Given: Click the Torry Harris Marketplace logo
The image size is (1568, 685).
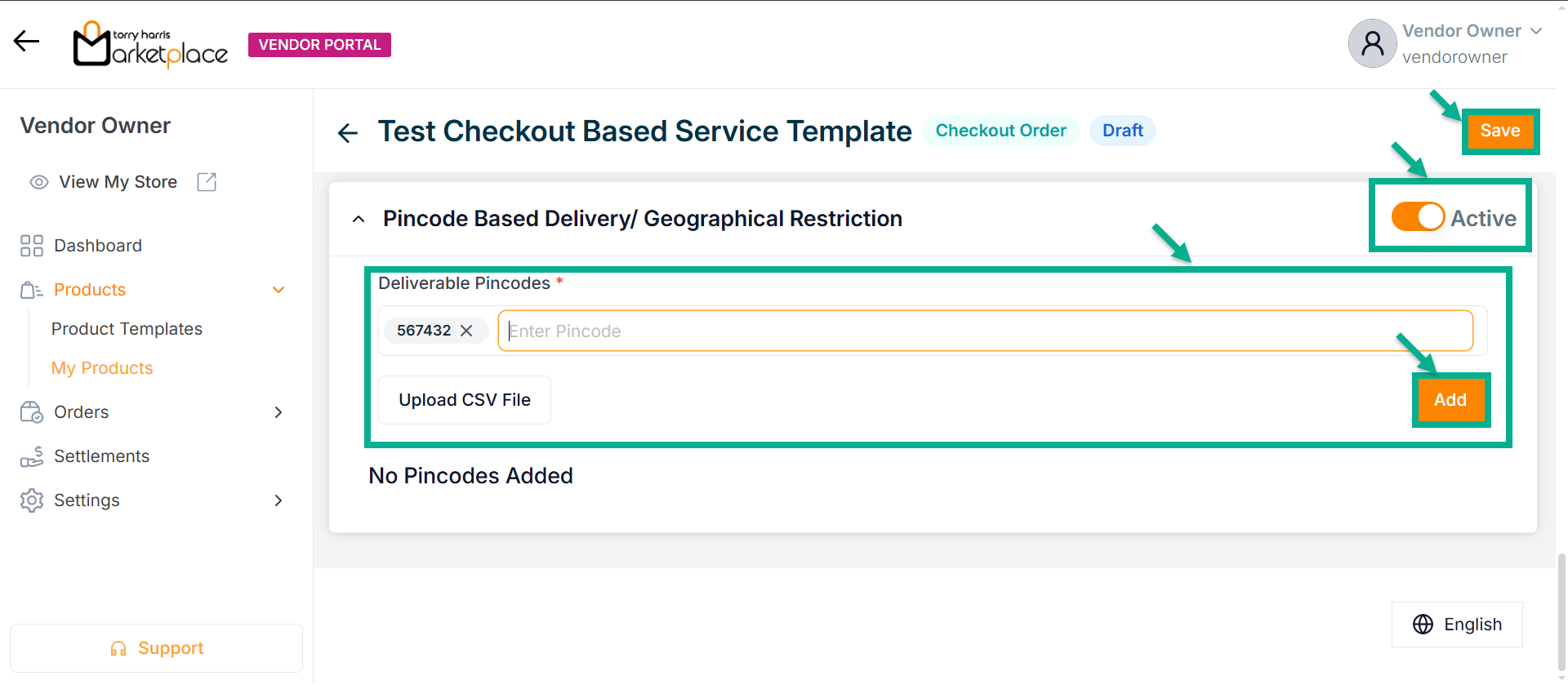Looking at the screenshot, I should pos(151,45).
